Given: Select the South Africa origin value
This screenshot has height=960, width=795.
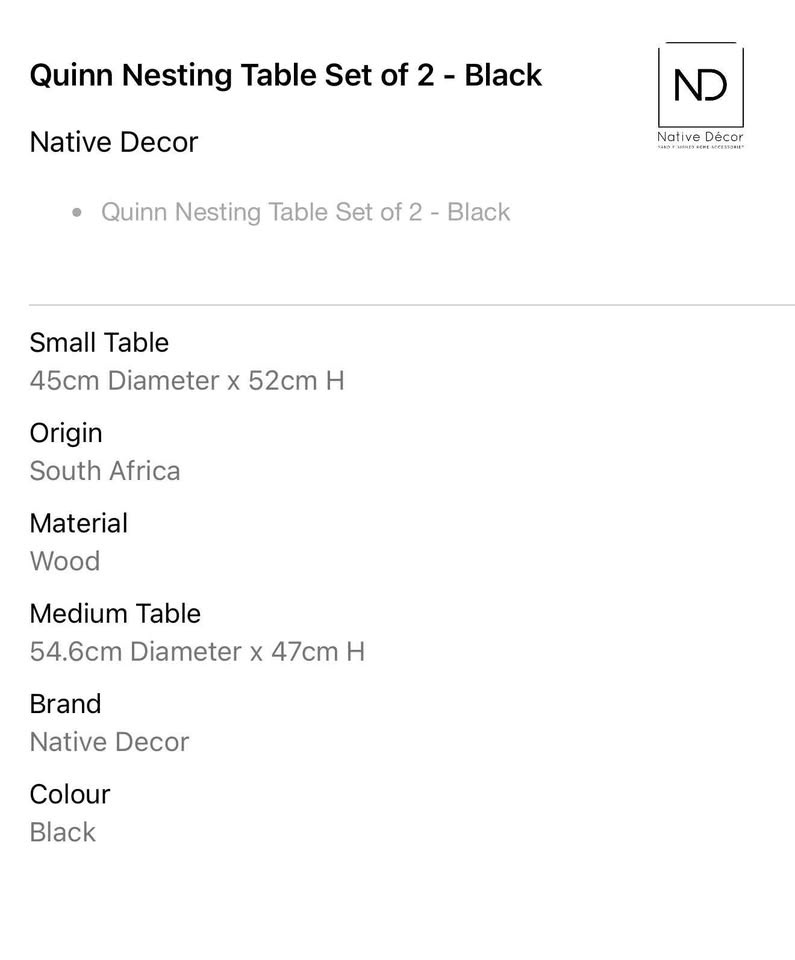Looking at the screenshot, I should coord(105,471).
